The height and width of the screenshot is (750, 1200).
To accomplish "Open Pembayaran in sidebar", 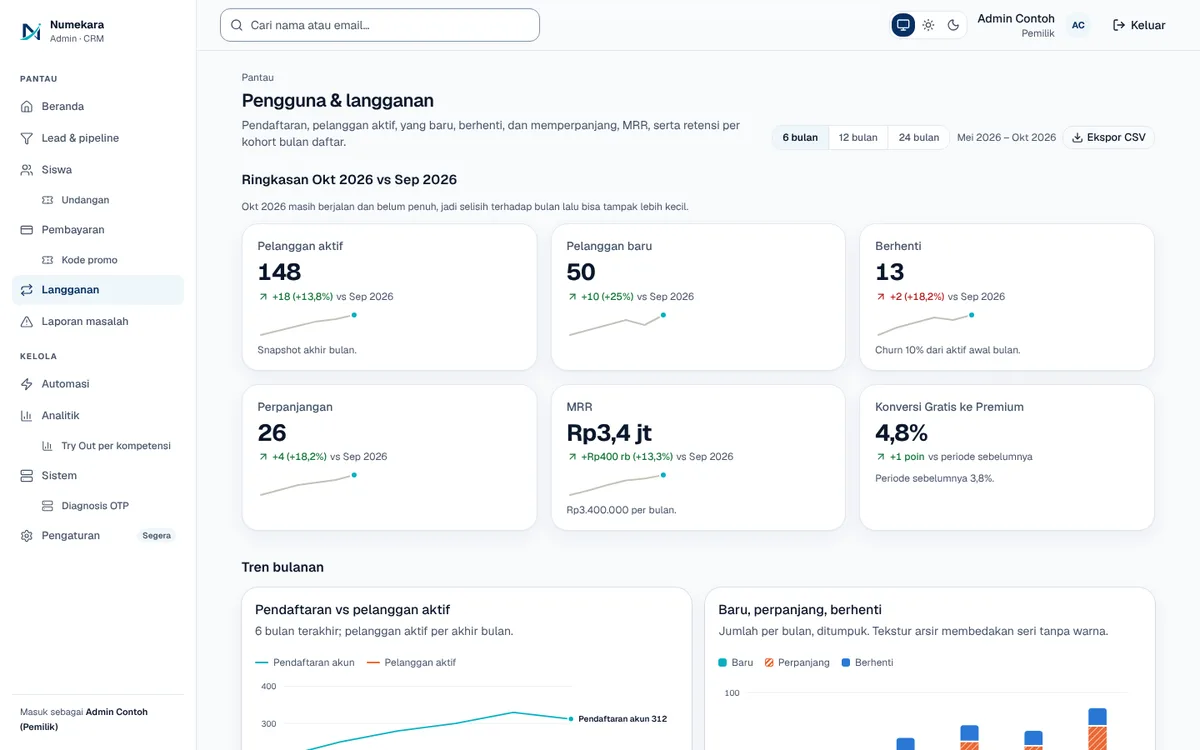I will 98,230.
